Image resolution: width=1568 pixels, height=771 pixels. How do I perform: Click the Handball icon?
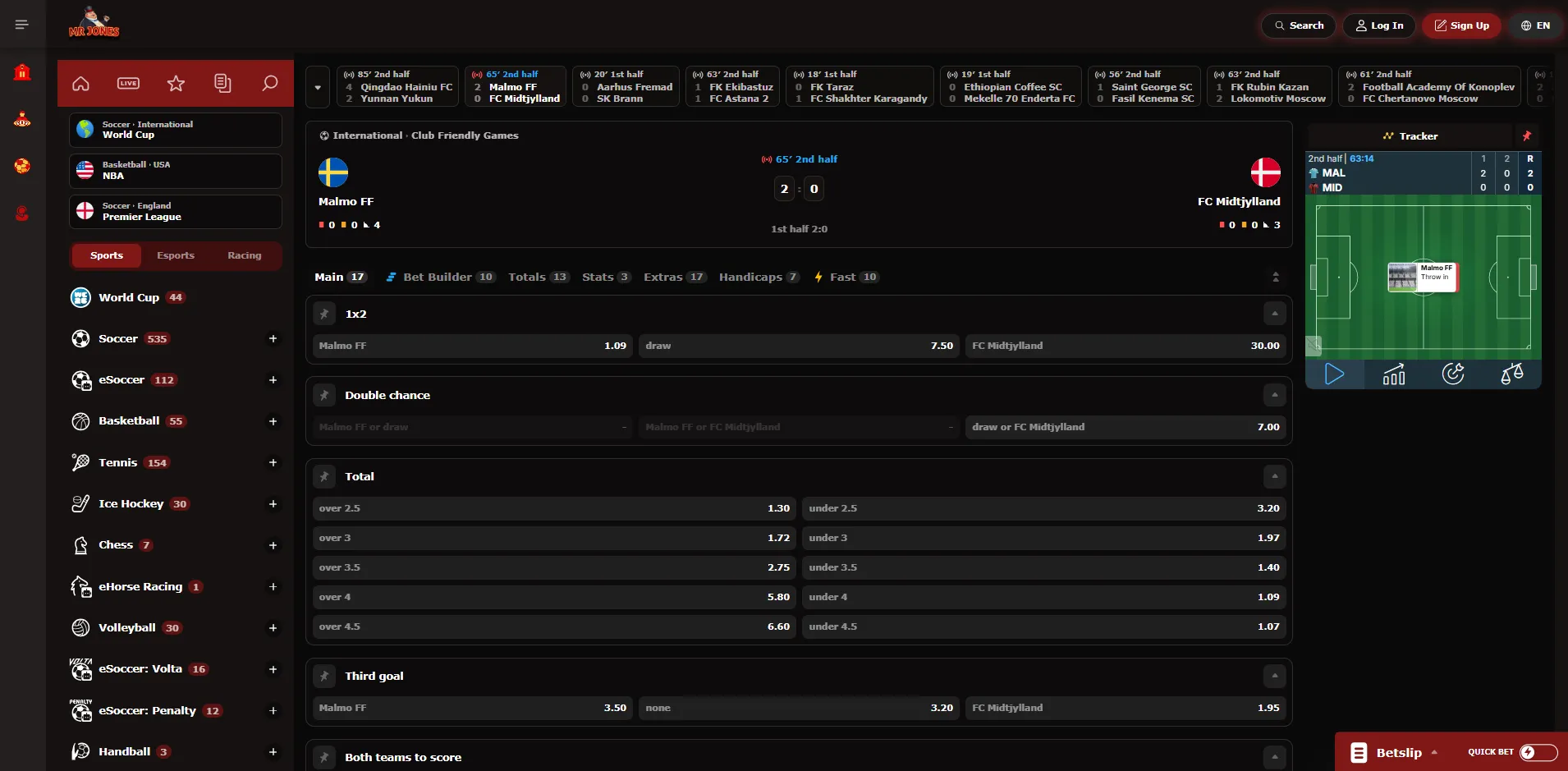click(80, 751)
